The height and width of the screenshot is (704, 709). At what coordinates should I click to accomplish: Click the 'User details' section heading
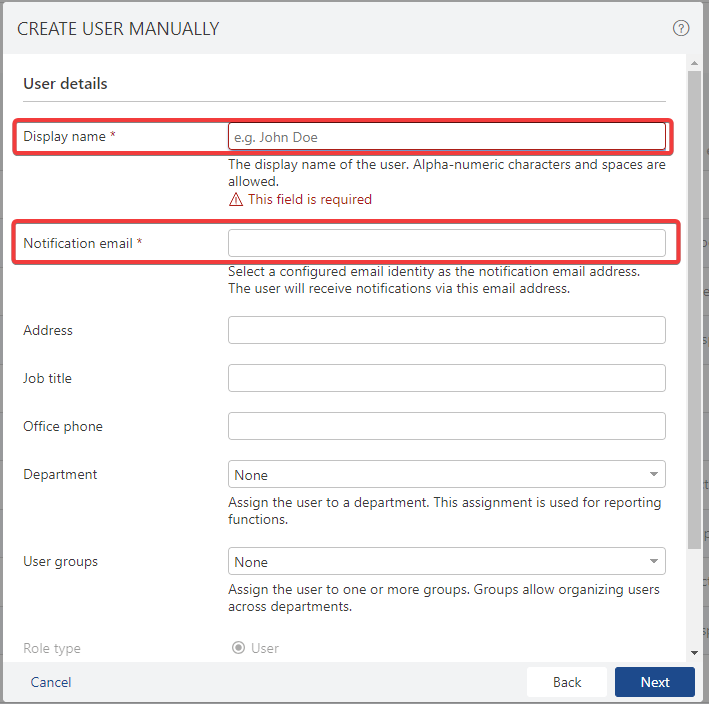[65, 84]
